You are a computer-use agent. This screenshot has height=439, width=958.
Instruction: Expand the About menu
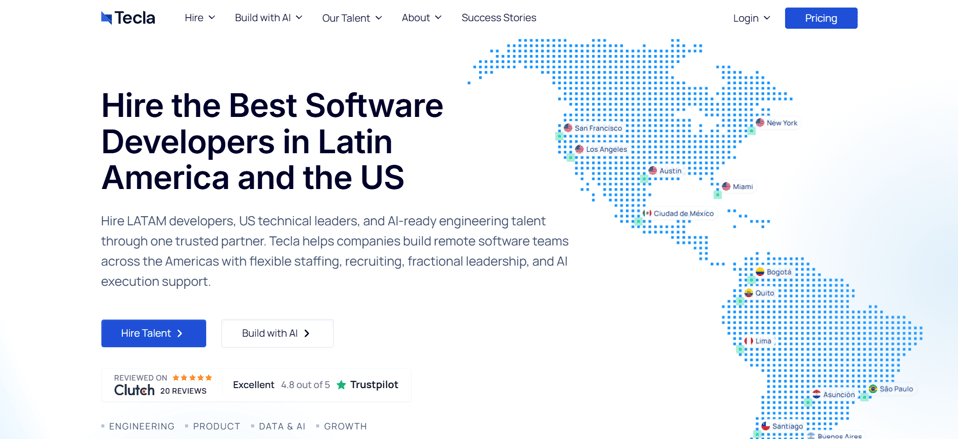422,18
